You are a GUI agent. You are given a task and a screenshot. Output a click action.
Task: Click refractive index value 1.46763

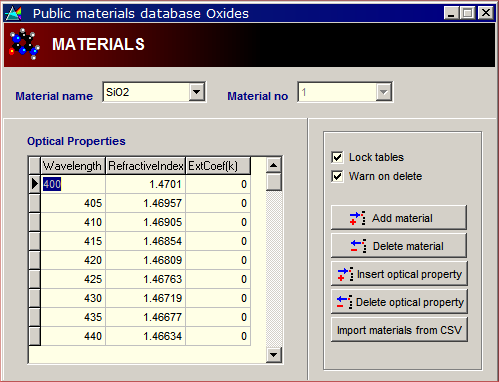[x=146, y=279]
